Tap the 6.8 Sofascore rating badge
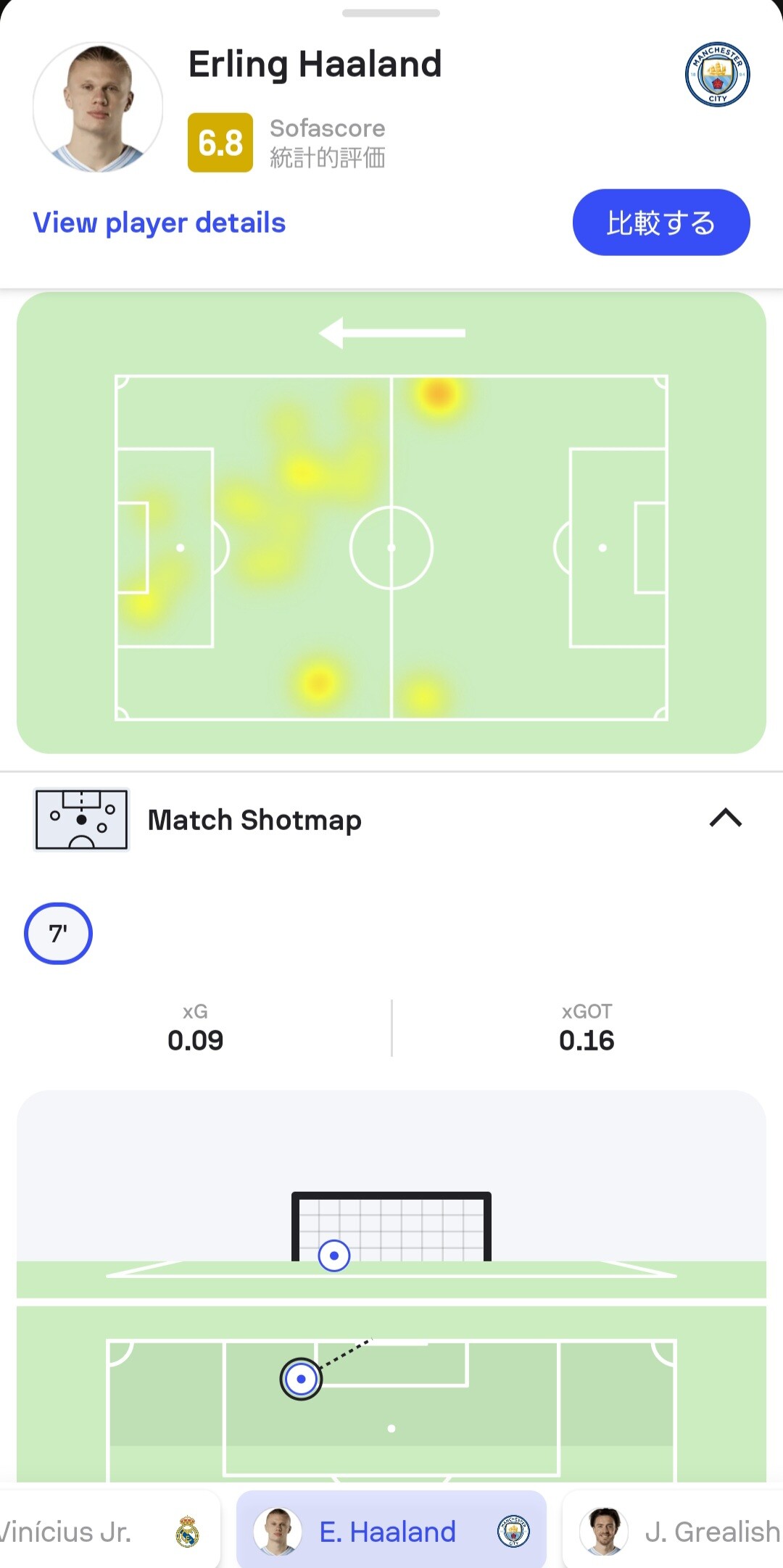 [x=220, y=142]
